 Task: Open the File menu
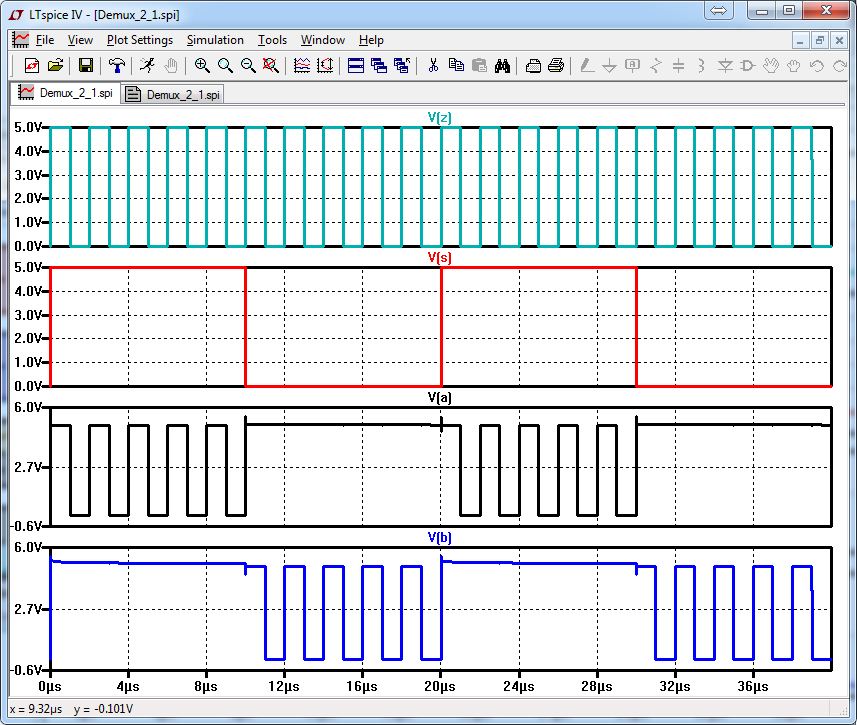[x=45, y=40]
